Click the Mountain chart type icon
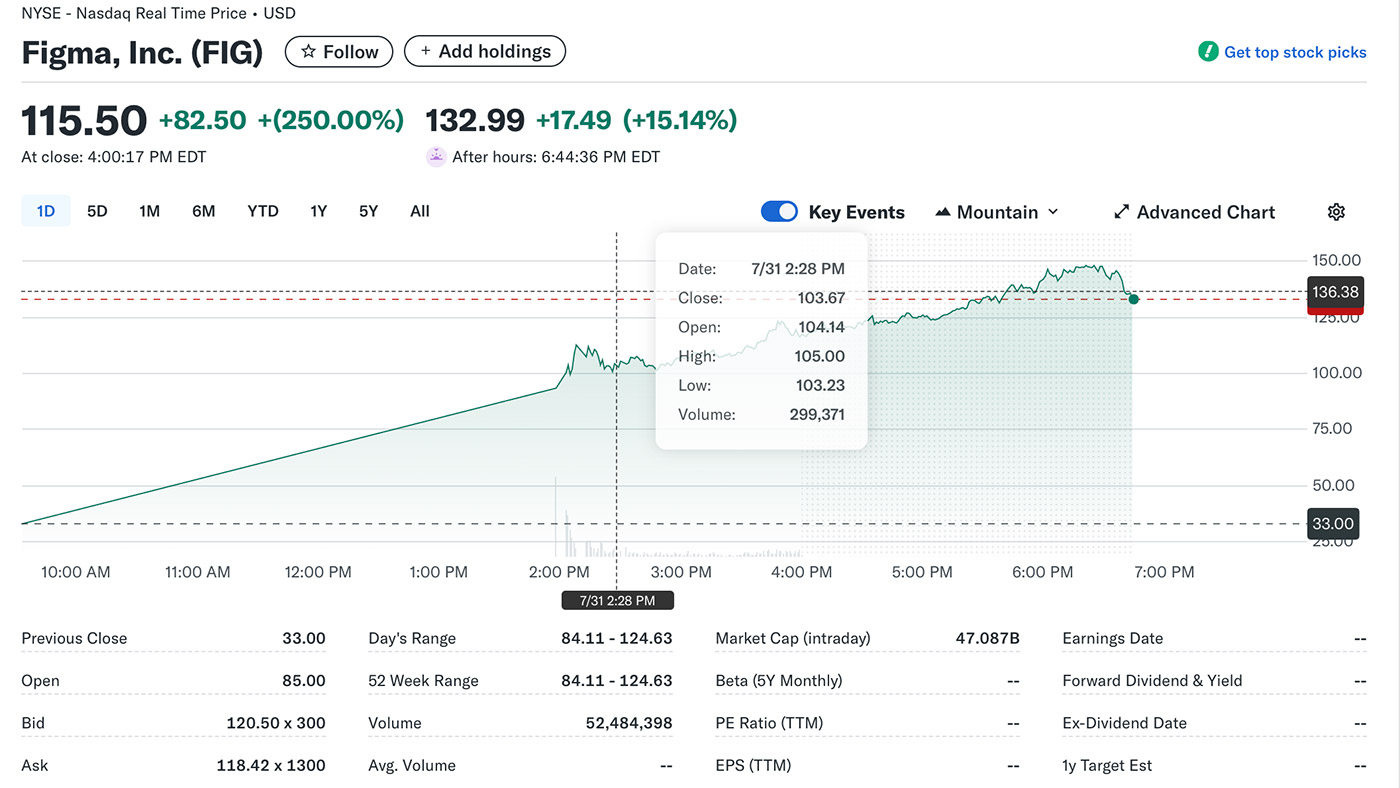Image resolution: width=1400 pixels, height=788 pixels. [942, 212]
